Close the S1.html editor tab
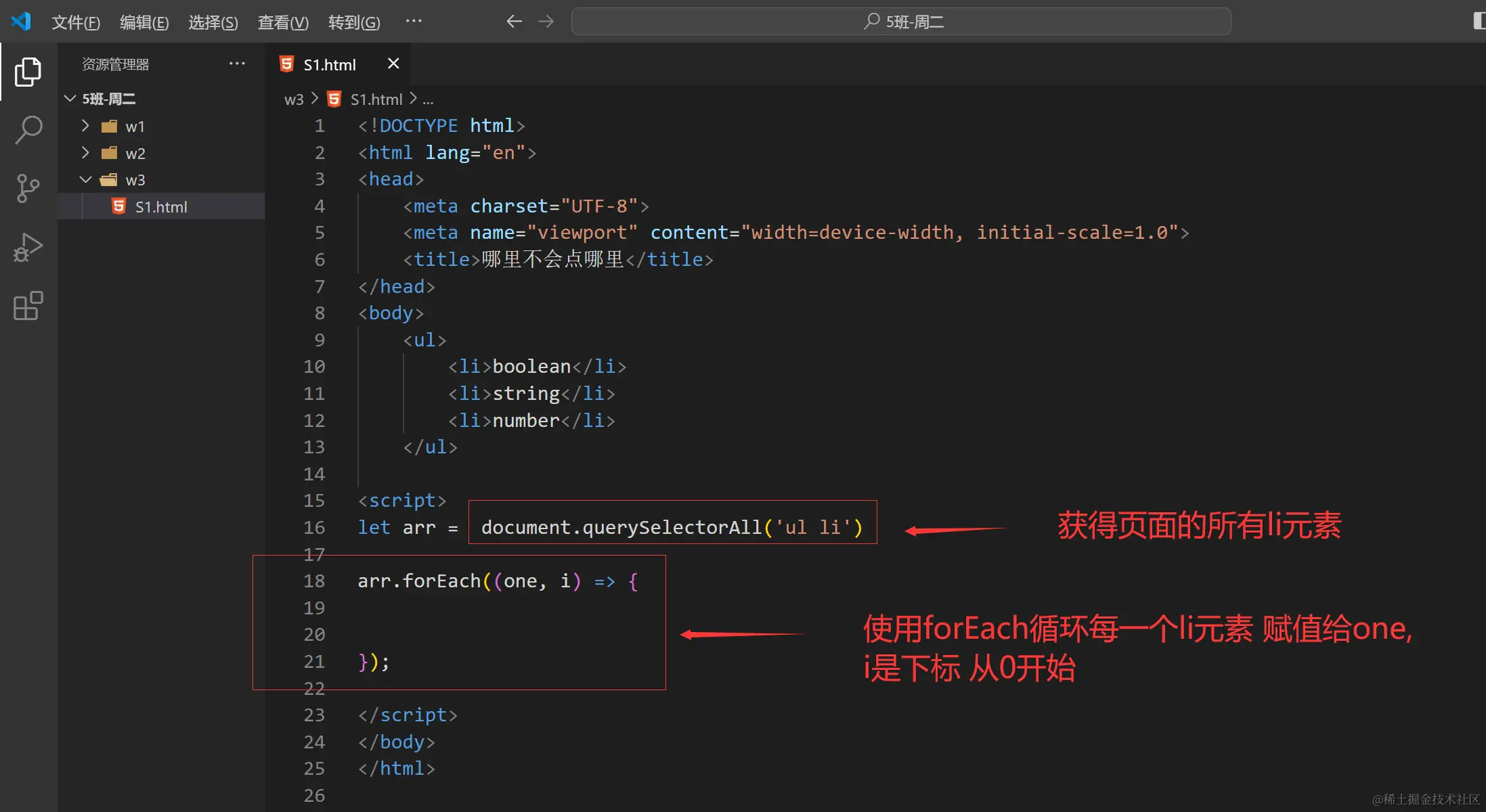 click(393, 64)
